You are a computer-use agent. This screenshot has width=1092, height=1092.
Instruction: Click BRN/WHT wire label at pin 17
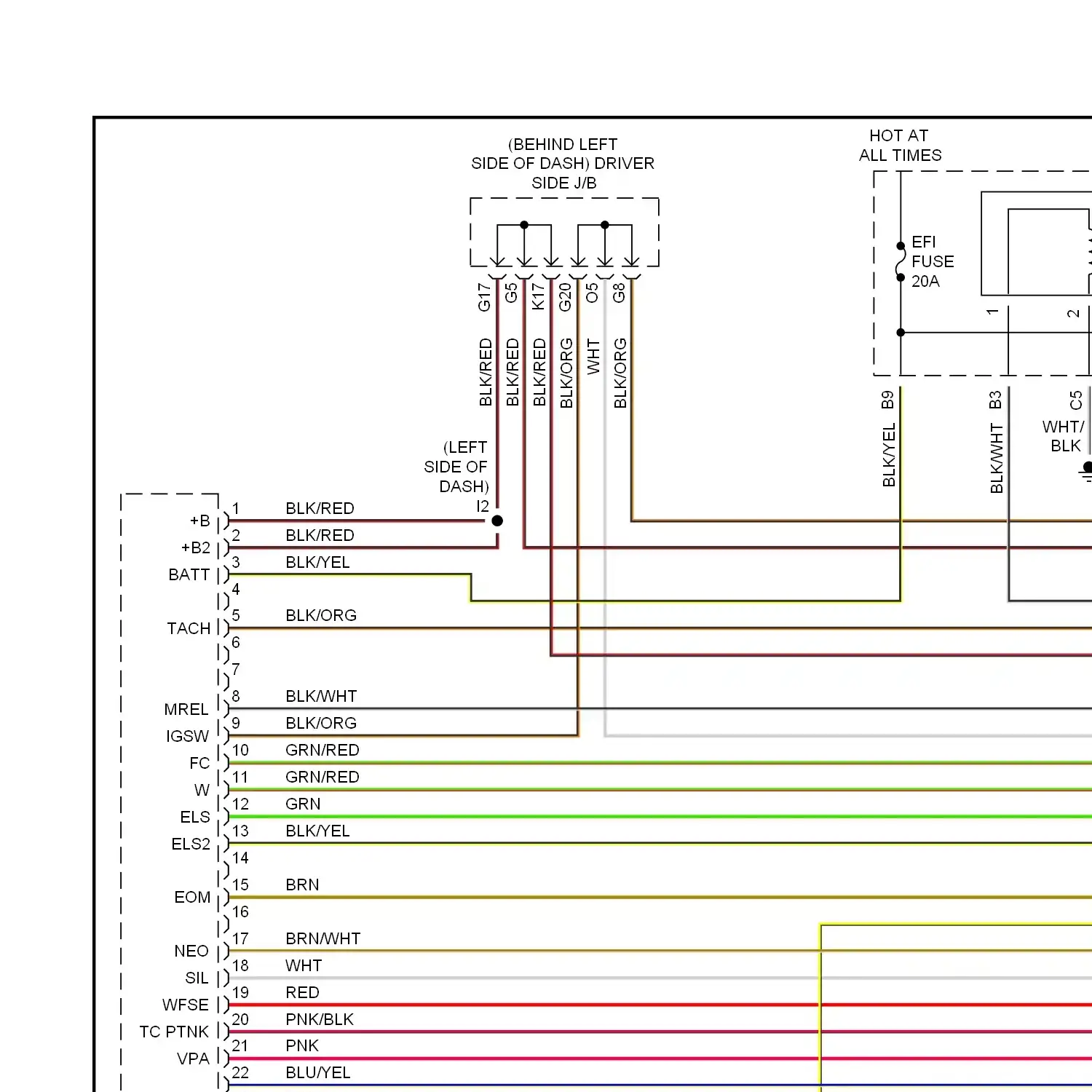tap(323, 939)
